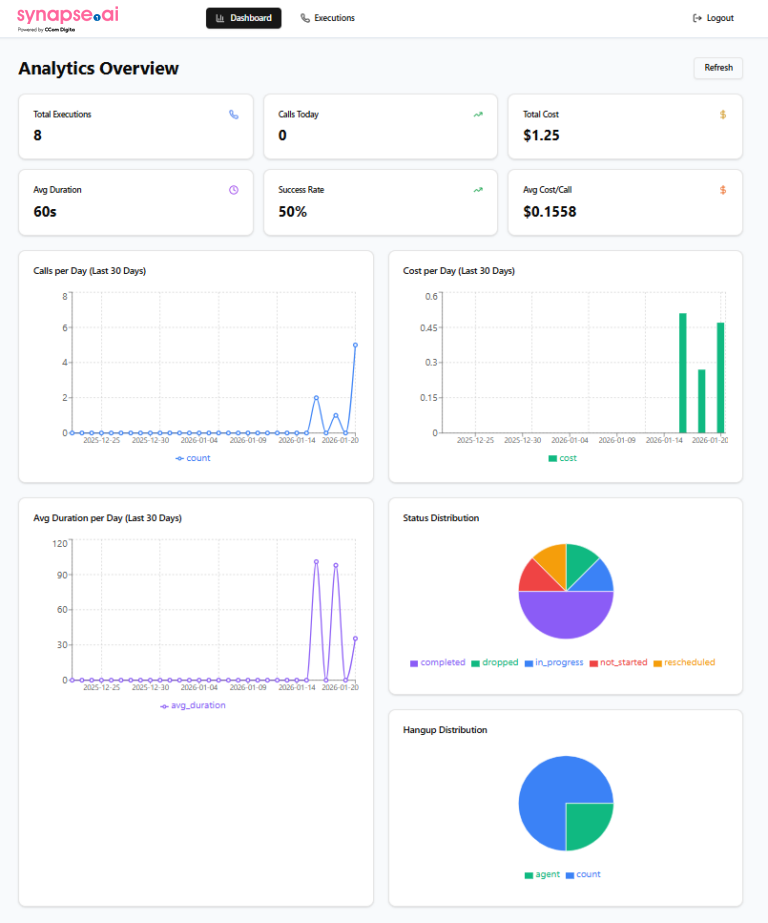Screen dimensions: 768x923
Task: Click the trend arrow icon in Calls Today card
Action: (x=478, y=115)
